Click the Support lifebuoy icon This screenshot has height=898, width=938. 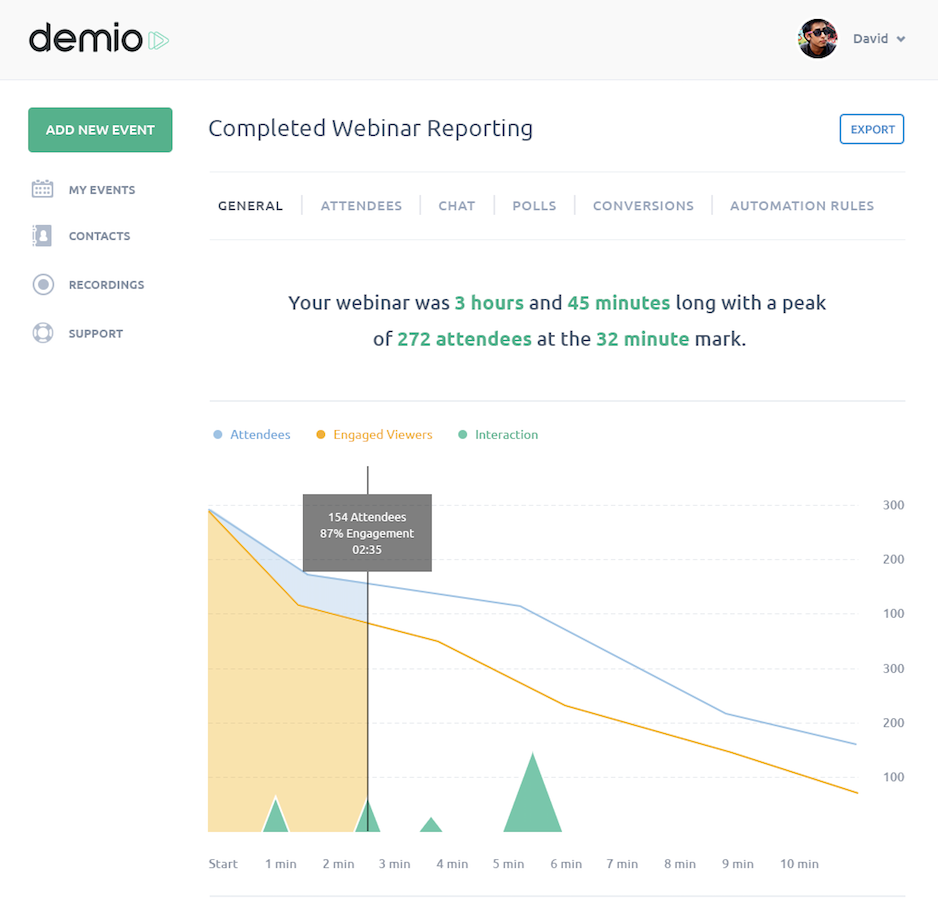tap(43, 333)
